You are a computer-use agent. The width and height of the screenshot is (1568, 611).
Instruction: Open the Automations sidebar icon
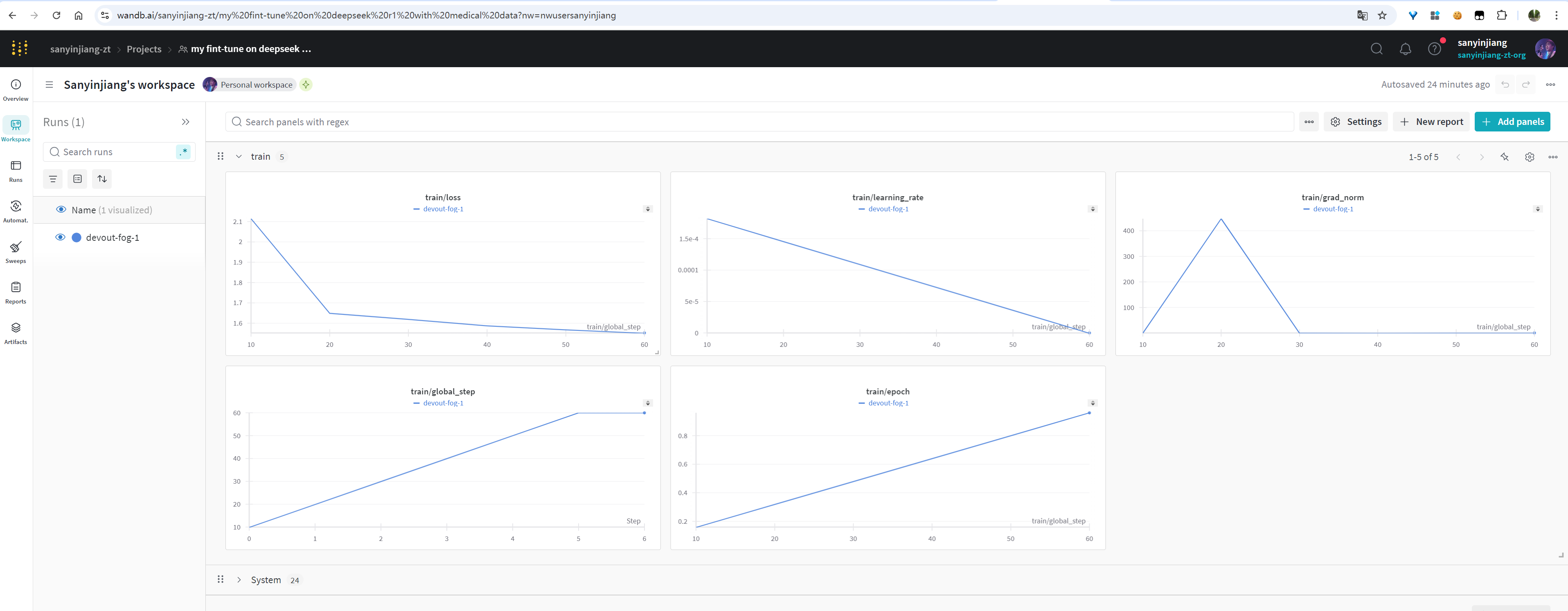click(x=16, y=210)
